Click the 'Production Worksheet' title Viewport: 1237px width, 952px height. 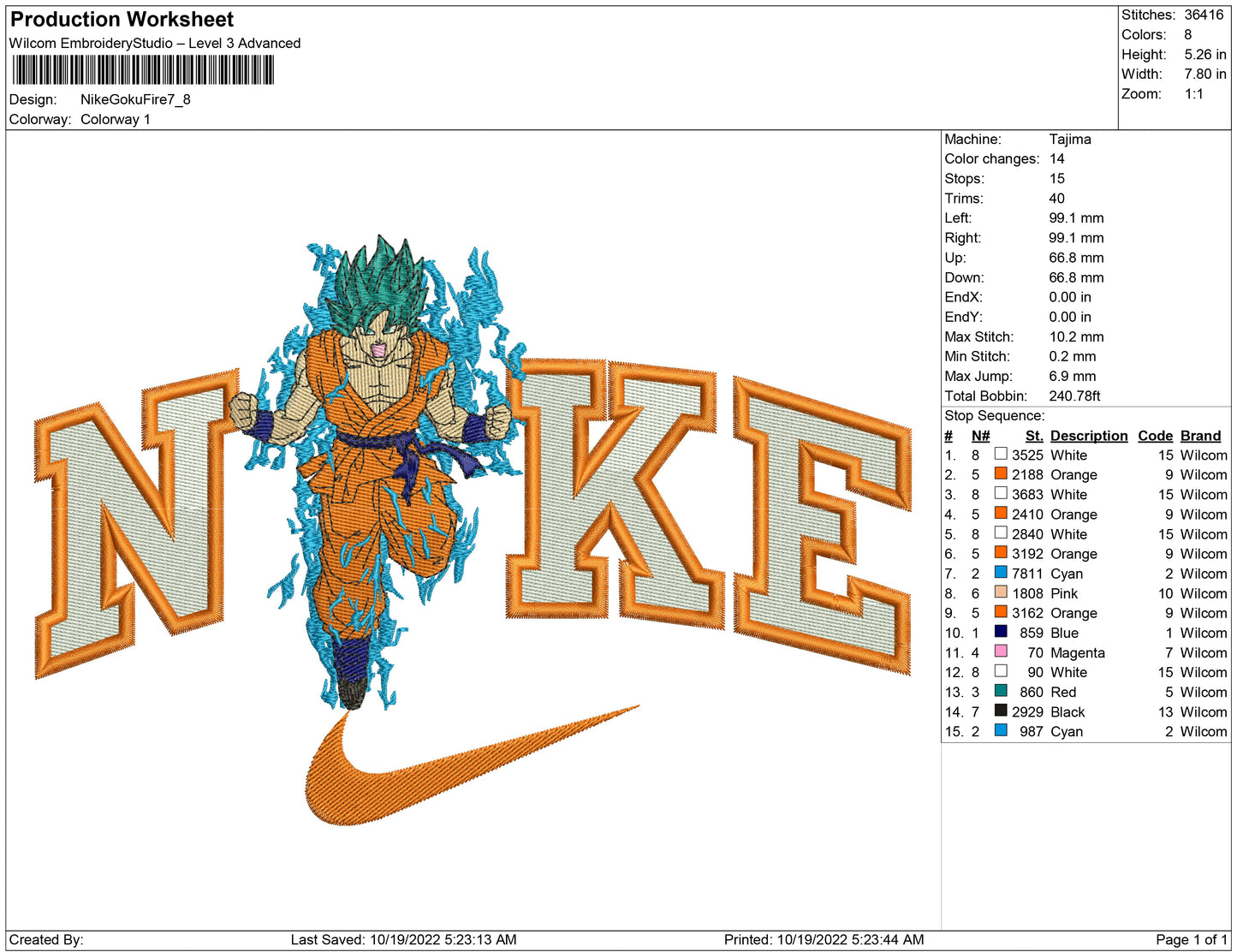point(122,19)
